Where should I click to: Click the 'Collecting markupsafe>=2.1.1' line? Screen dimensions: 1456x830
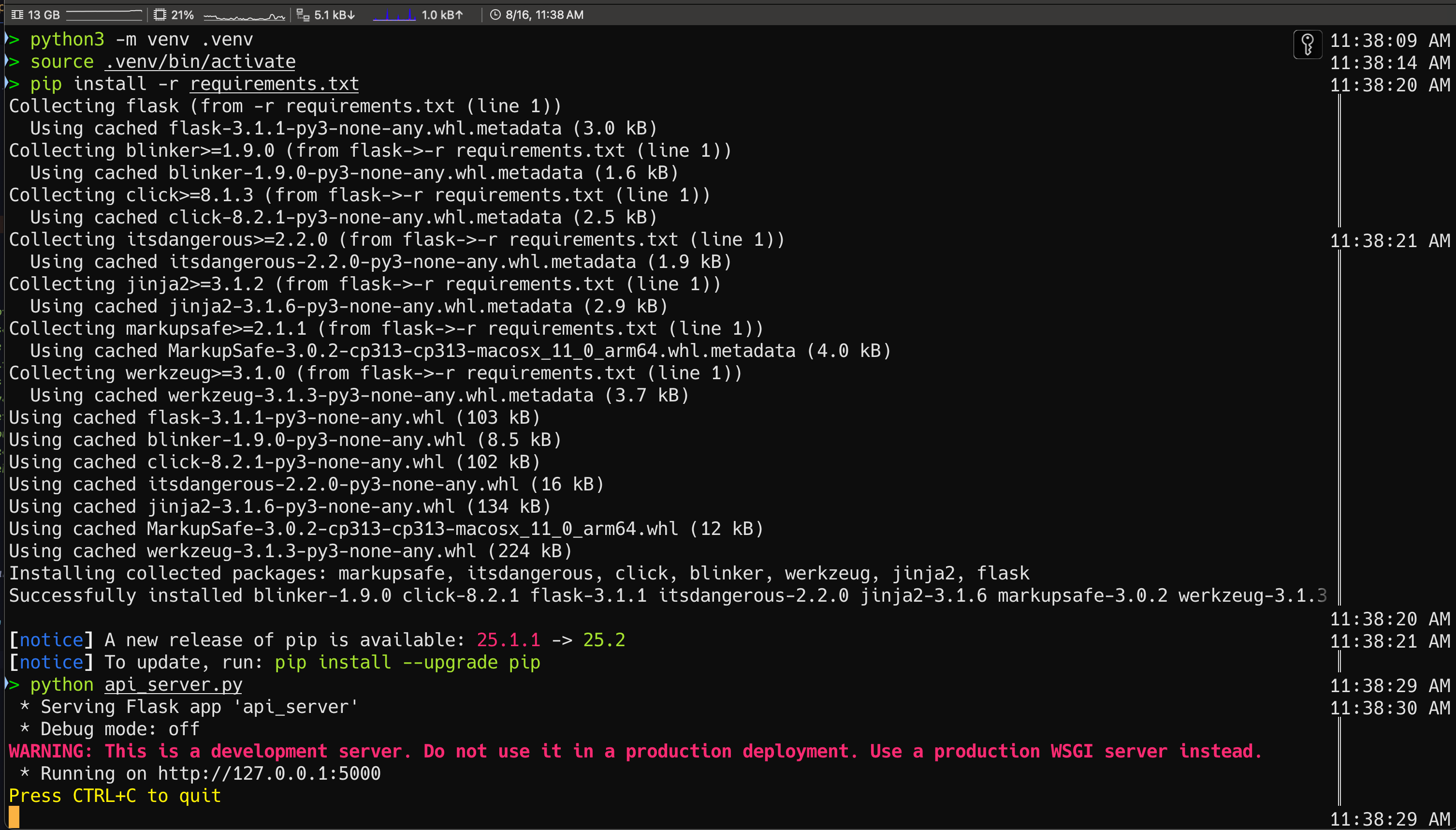386,328
